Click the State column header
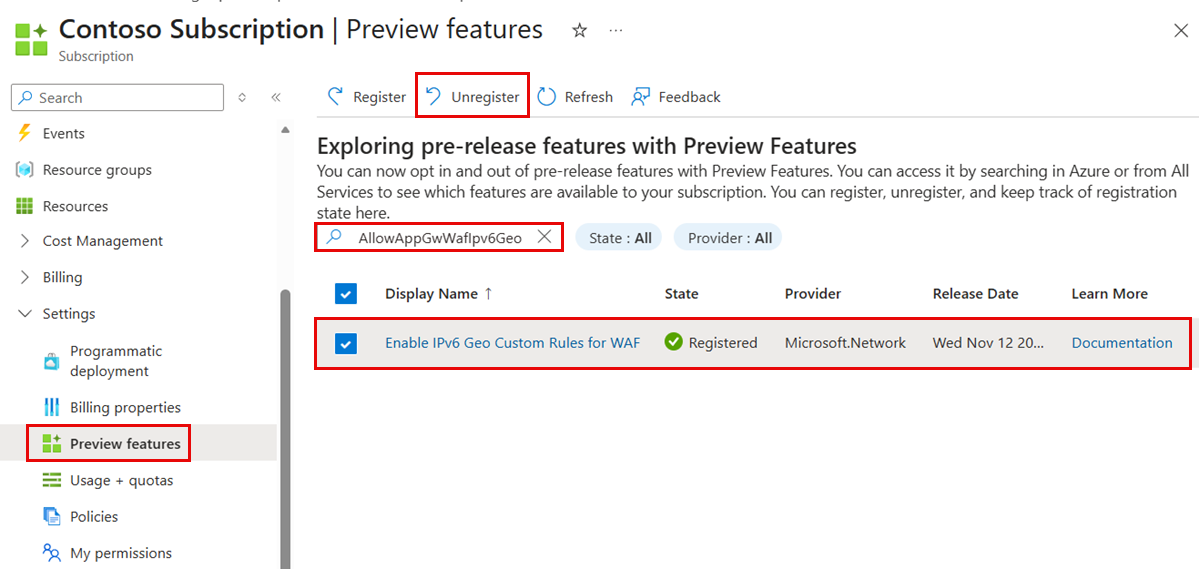The width and height of the screenshot is (1199, 569). (x=681, y=294)
